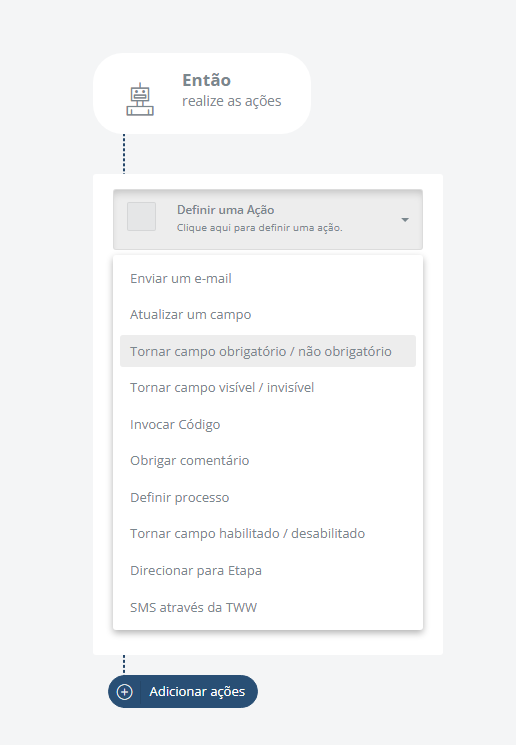Click the Então heading text

click(x=207, y=80)
